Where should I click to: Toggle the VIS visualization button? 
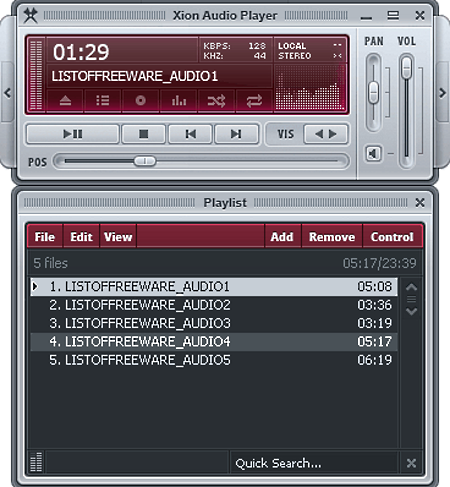286,134
